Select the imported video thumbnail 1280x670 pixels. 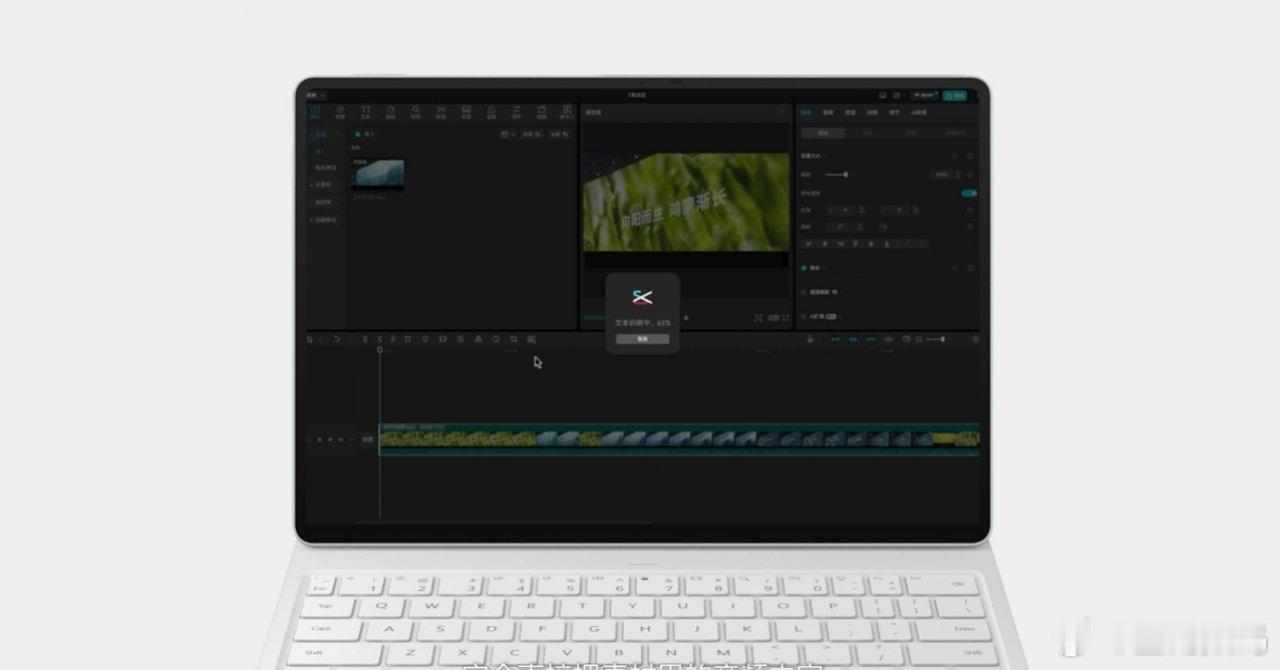click(378, 174)
